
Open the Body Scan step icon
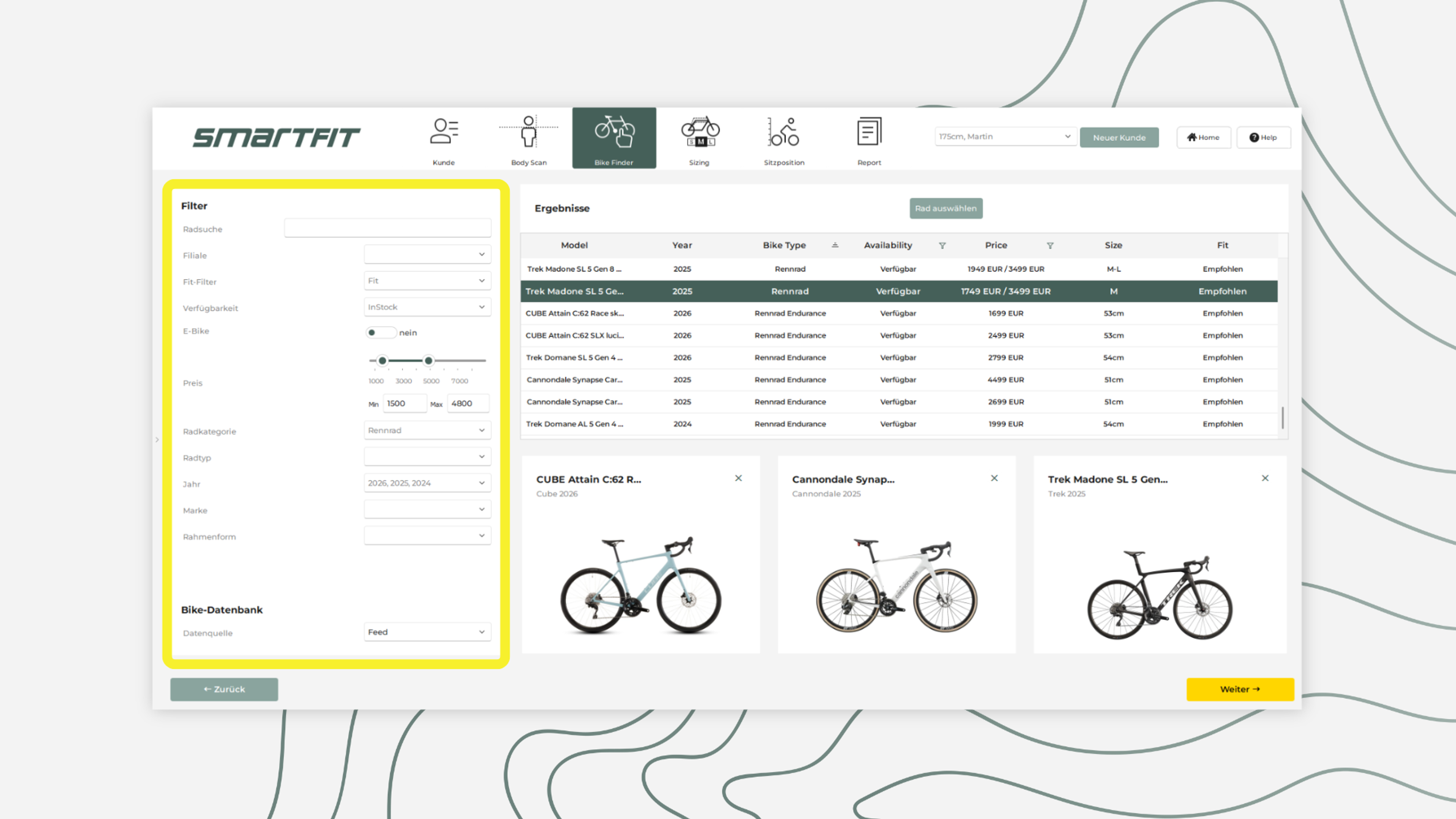[x=529, y=132]
